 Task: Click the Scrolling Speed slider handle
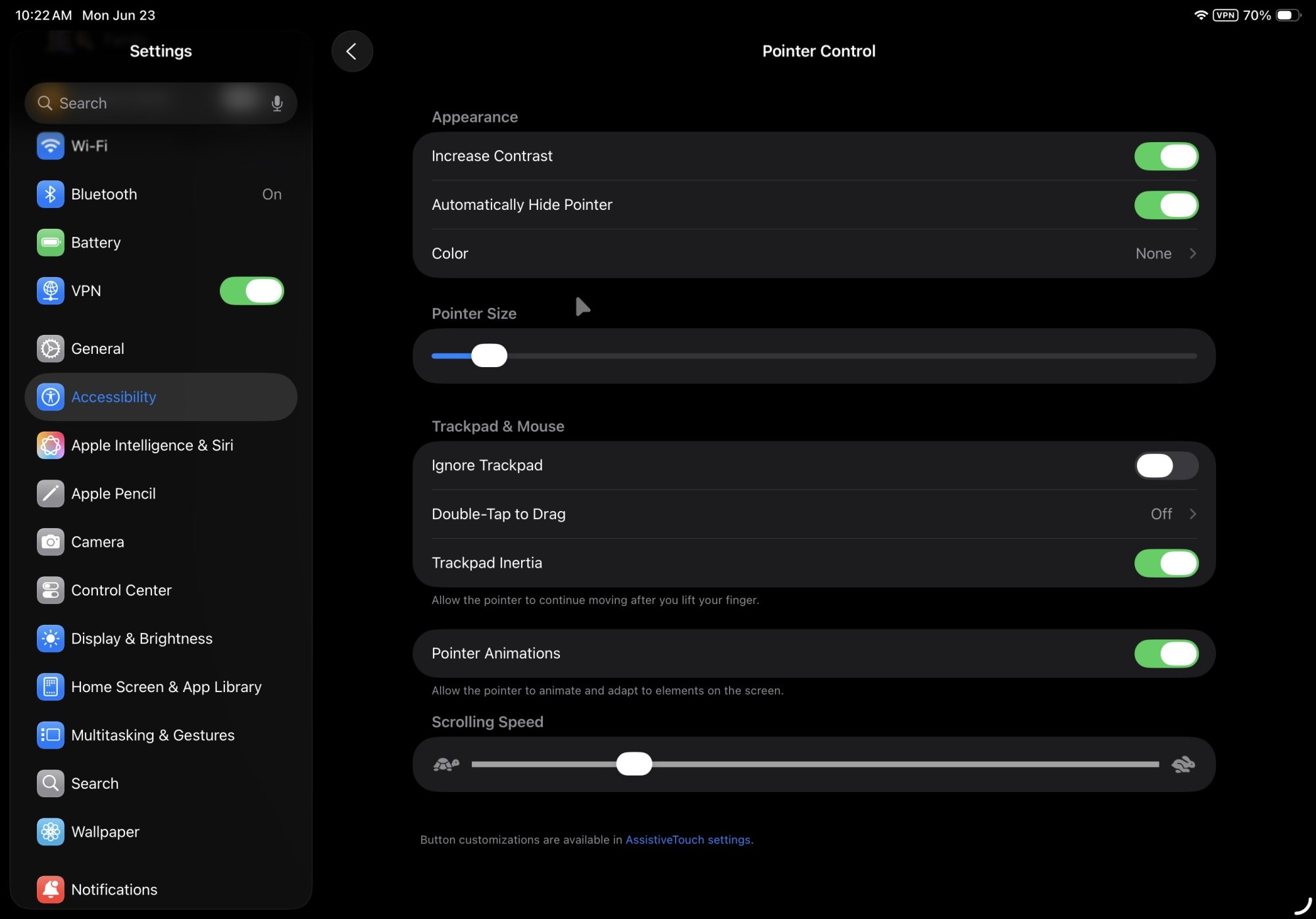634,764
